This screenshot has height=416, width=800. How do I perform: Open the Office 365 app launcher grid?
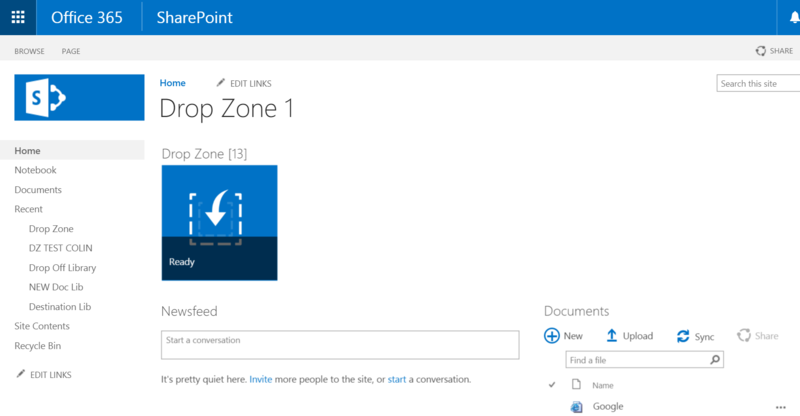18,17
